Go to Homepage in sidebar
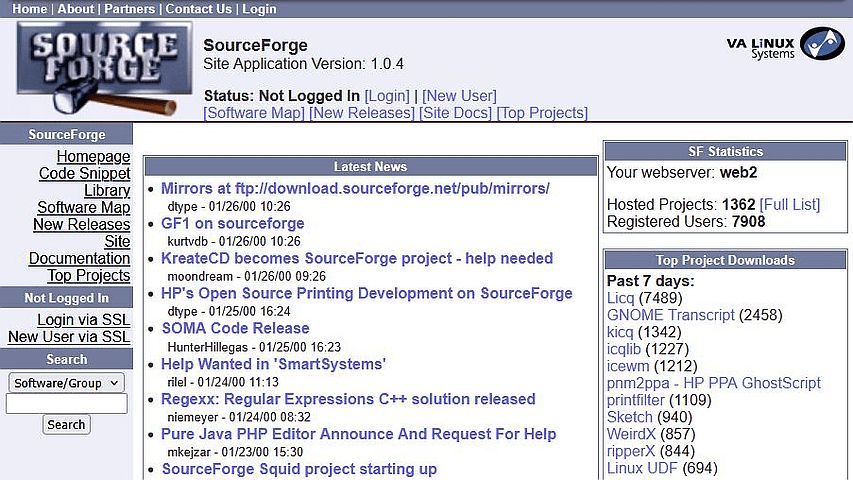 tap(94, 157)
